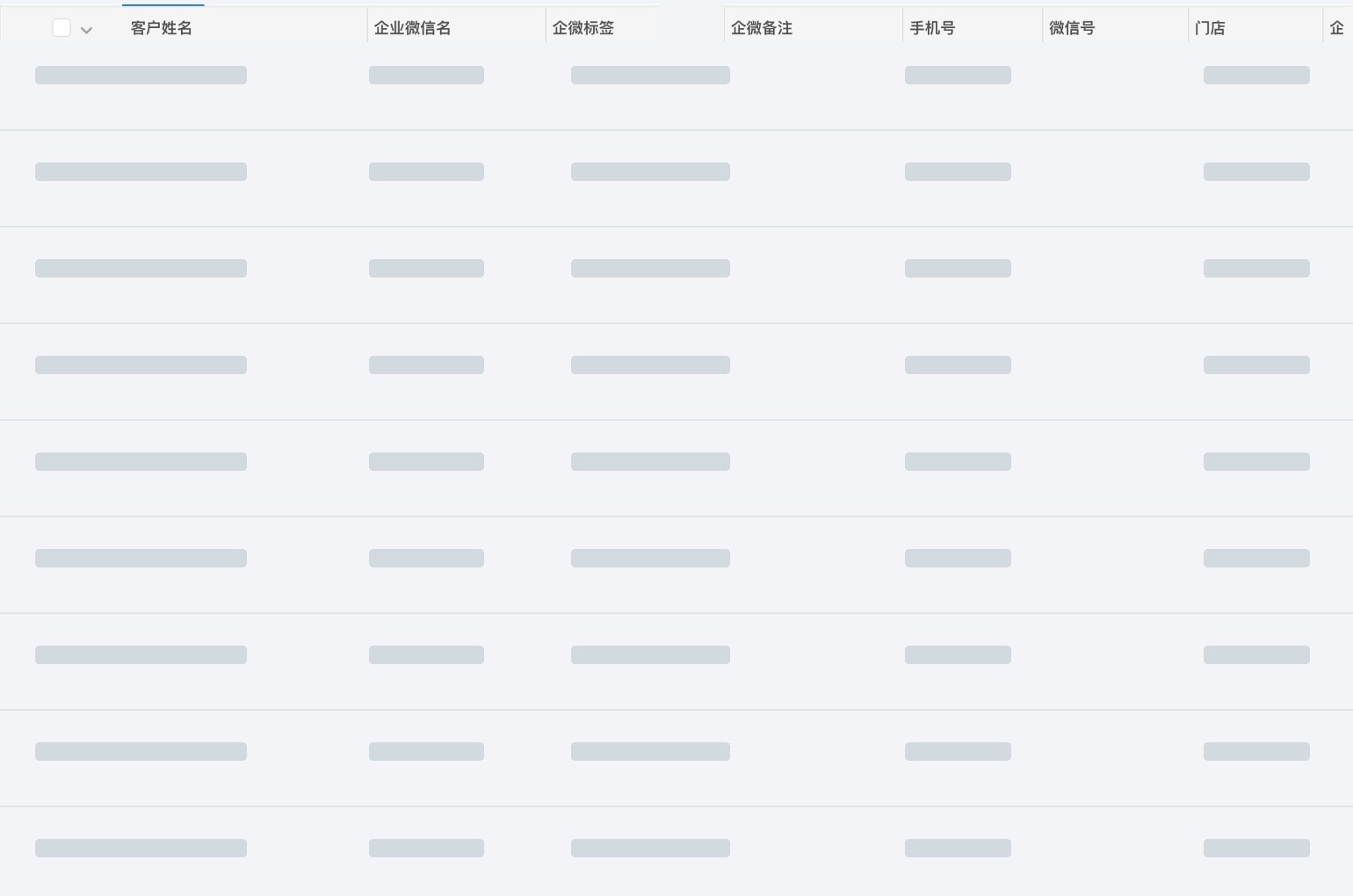
Task: Click the 客户姓名 column header
Action: (162, 28)
